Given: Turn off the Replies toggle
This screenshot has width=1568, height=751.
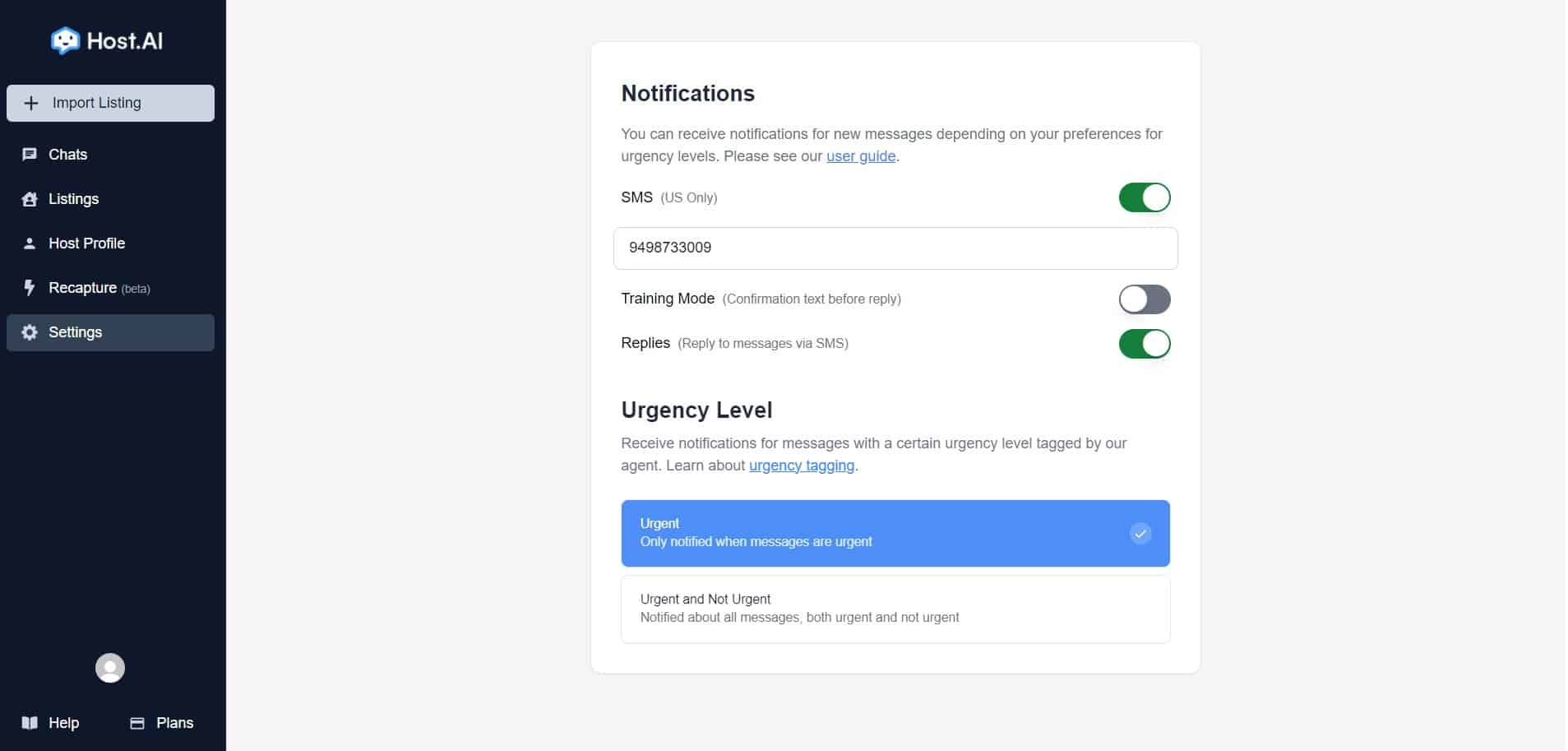Looking at the screenshot, I should 1144,344.
